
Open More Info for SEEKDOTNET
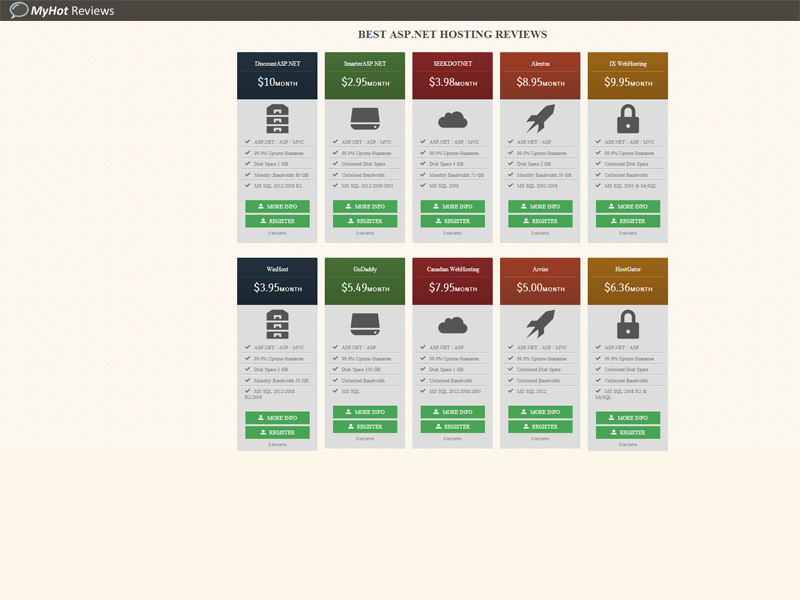point(453,207)
